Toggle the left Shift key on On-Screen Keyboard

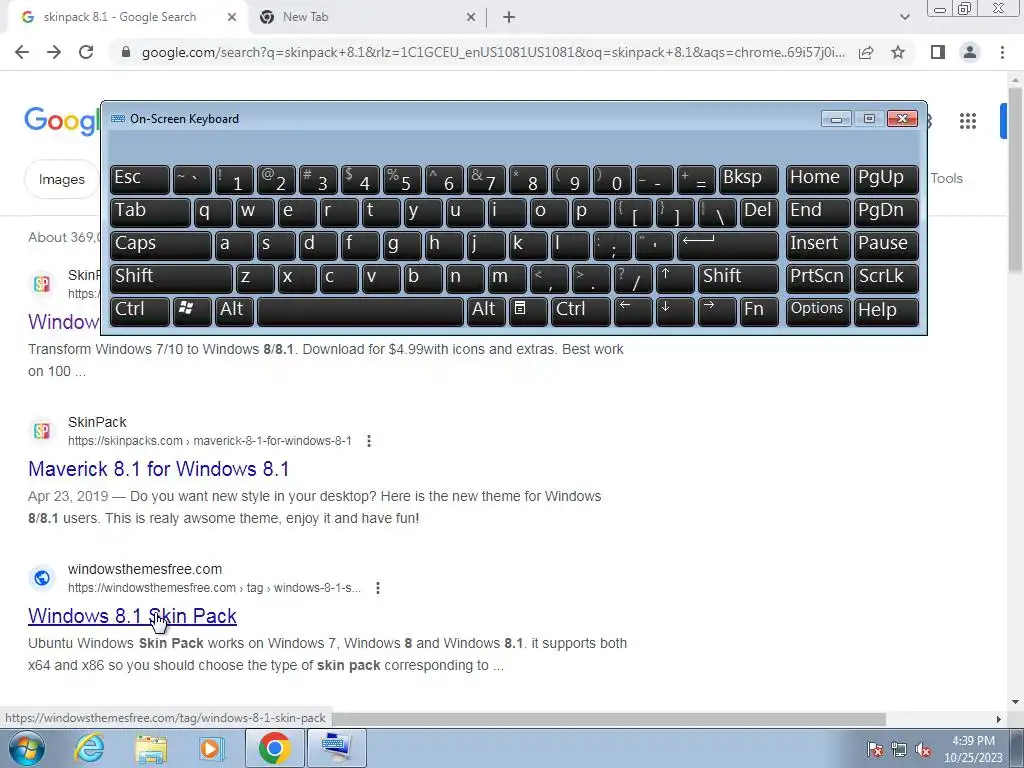click(x=171, y=278)
